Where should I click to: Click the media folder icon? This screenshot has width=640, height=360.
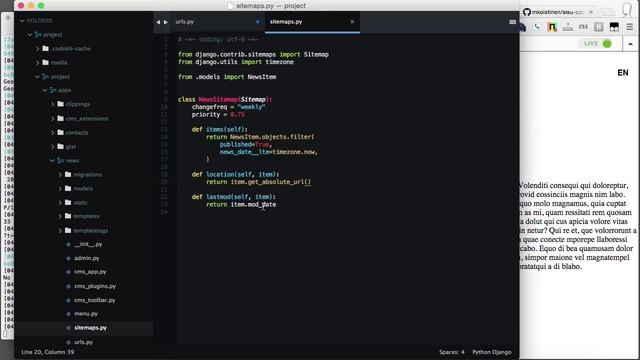coord(46,62)
